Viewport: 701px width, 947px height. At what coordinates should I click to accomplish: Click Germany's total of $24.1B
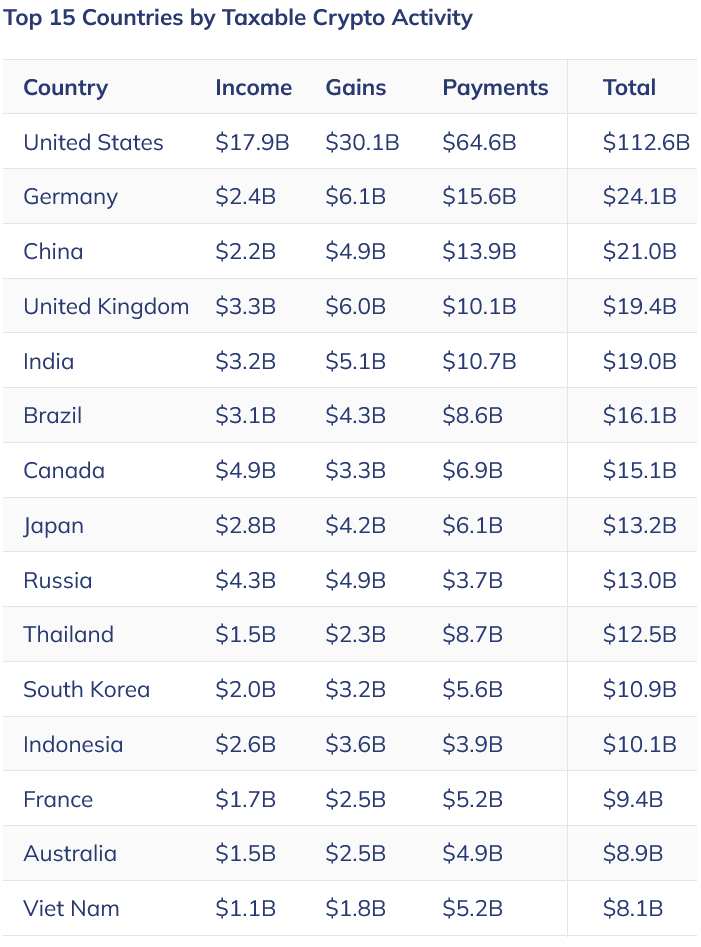tap(639, 197)
